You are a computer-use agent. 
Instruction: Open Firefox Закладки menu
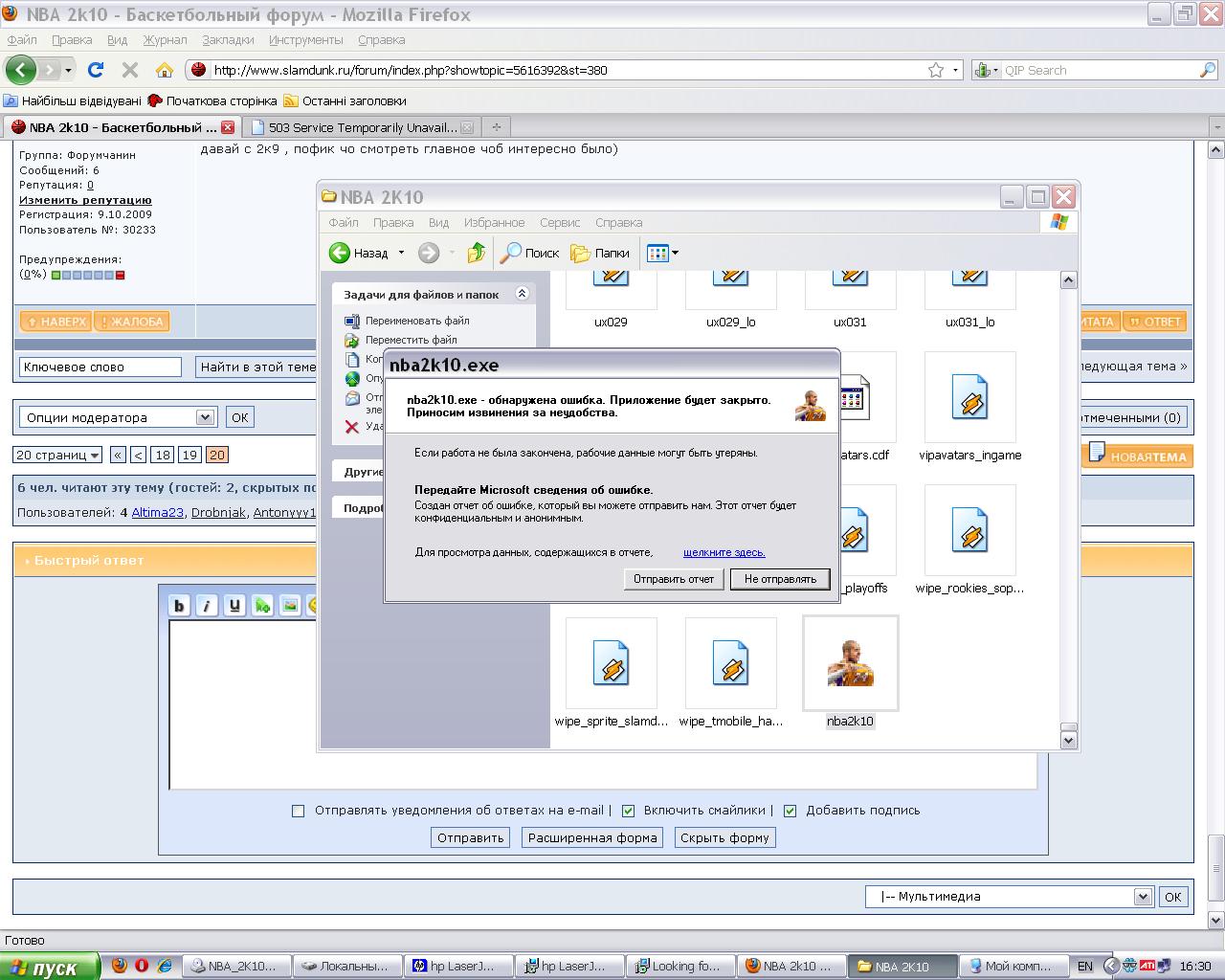coord(228,40)
